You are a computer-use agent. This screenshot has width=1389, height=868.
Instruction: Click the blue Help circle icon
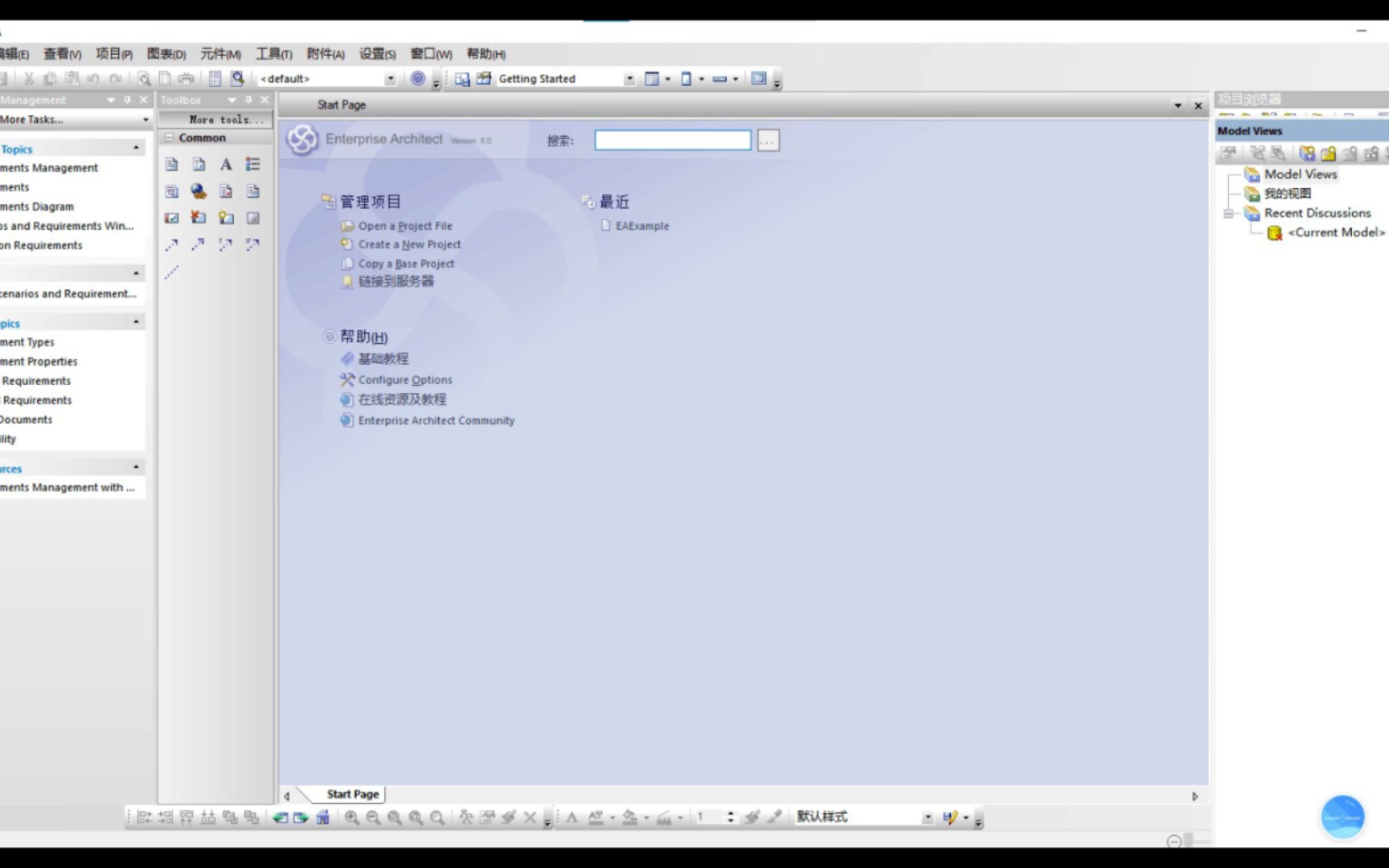click(x=417, y=78)
